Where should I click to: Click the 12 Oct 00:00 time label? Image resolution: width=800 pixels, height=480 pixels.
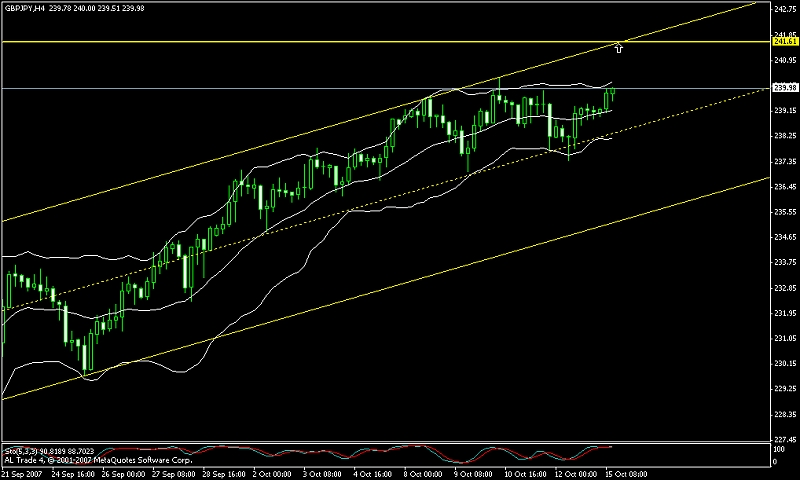pos(576,474)
